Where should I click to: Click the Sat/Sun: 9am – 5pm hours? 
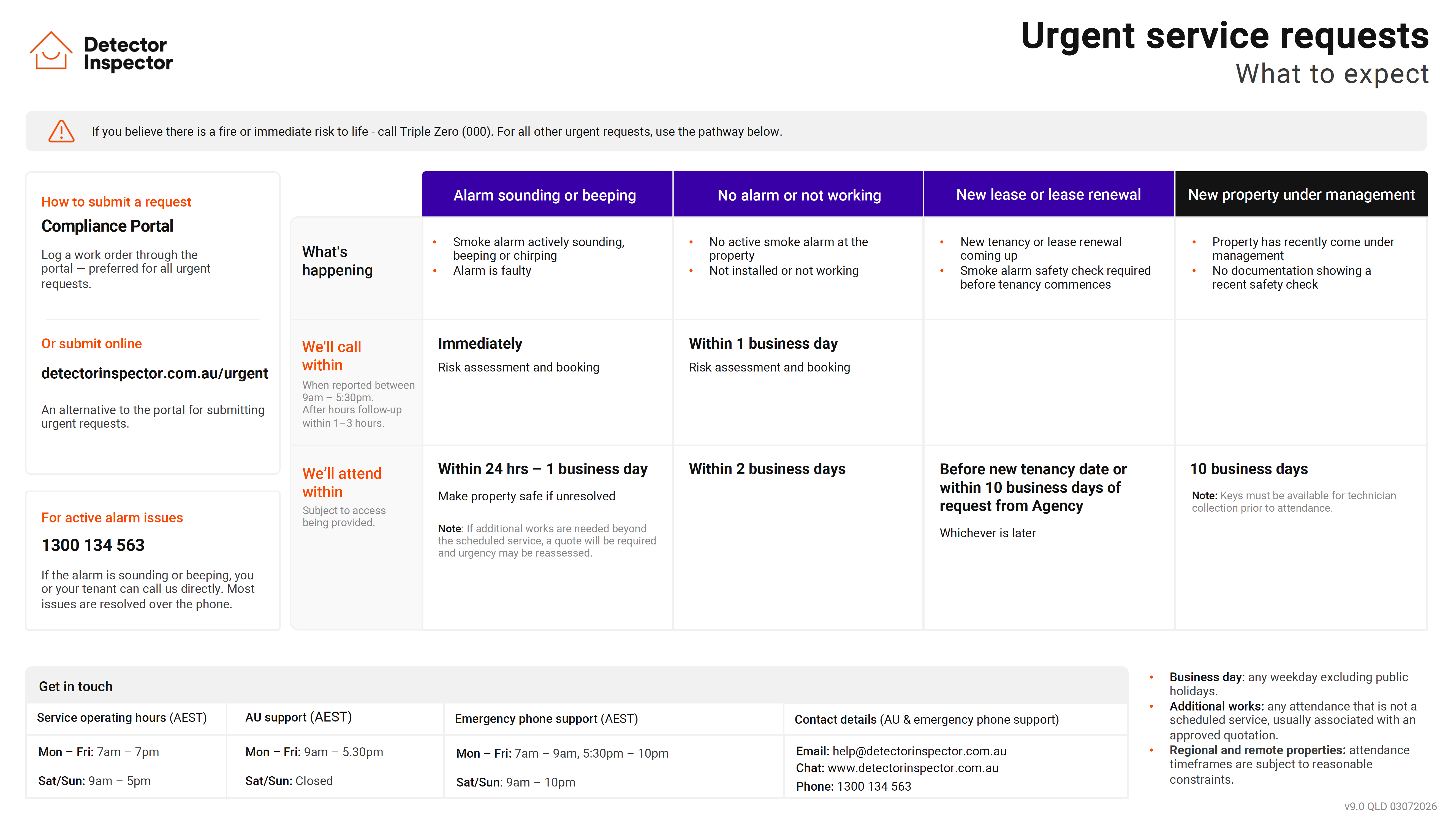[94, 781]
